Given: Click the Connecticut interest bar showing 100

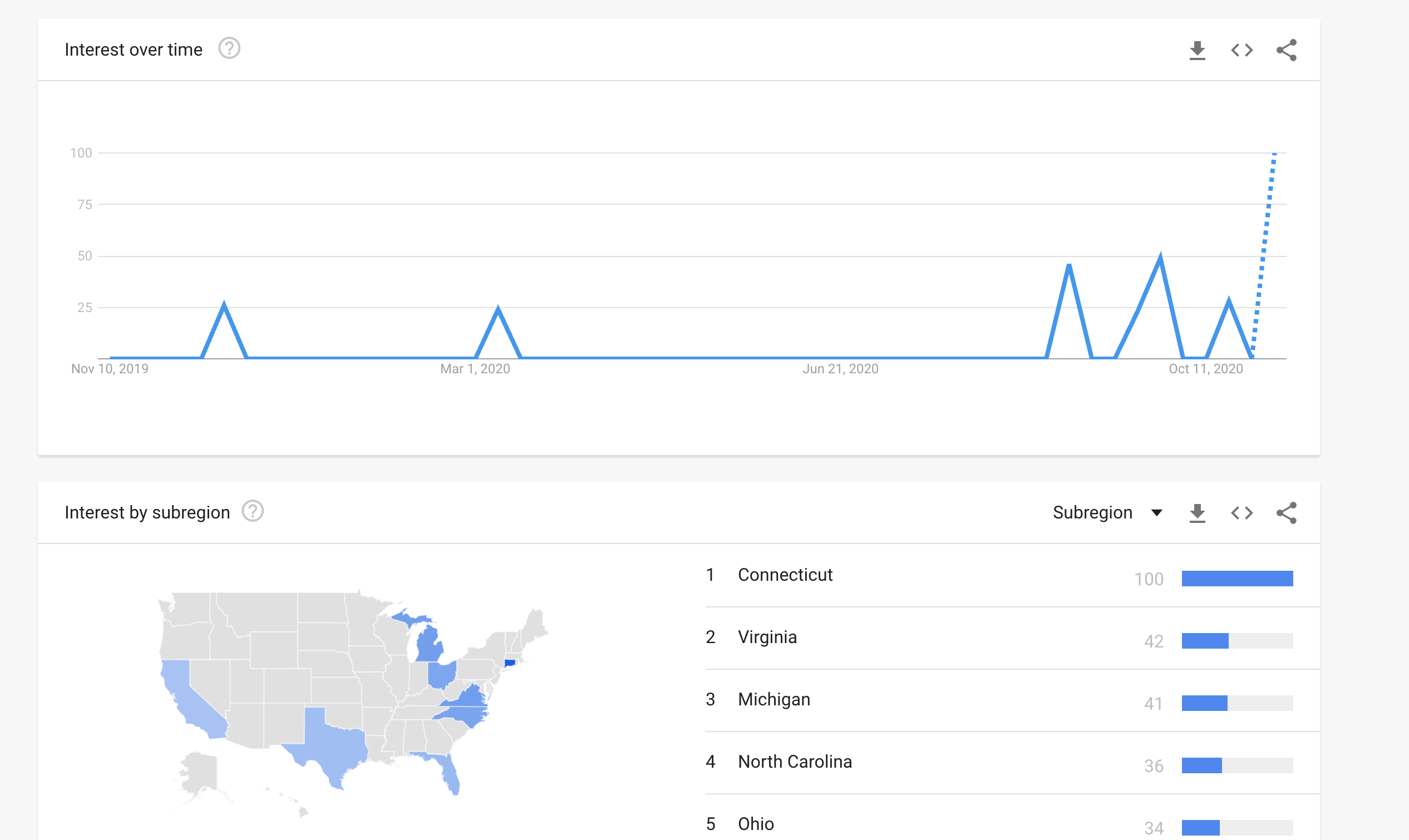Looking at the screenshot, I should coord(1237,579).
